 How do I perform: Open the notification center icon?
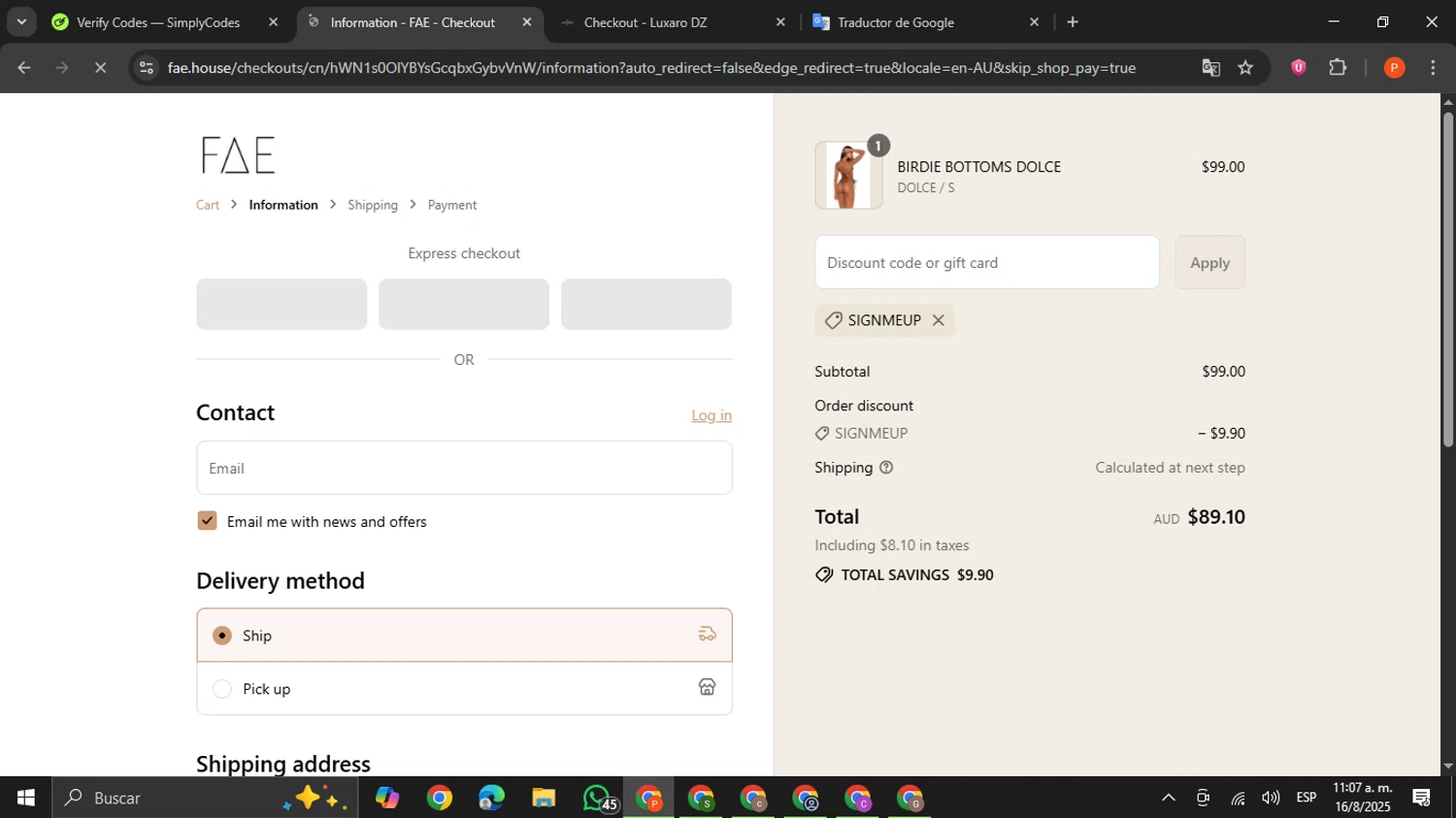pyautogui.click(x=1422, y=798)
